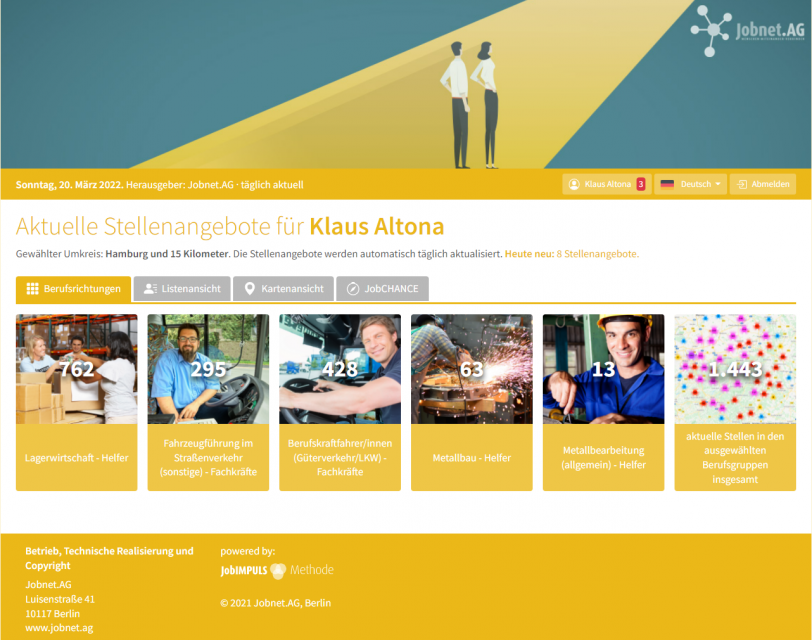Image resolution: width=812 pixels, height=640 pixels.
Task: Expand the Deutsch language dropdown arrow
Action: pyautogui.click(x=718, y=184)
